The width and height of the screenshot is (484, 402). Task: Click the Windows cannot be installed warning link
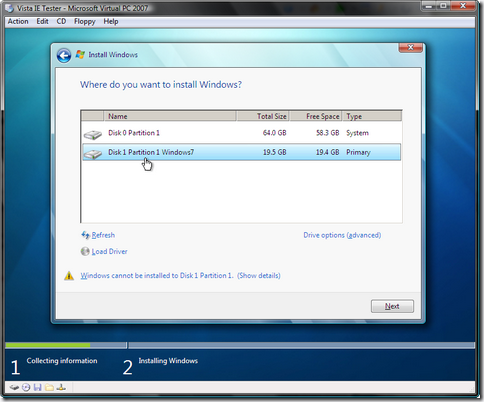(157, 276)
